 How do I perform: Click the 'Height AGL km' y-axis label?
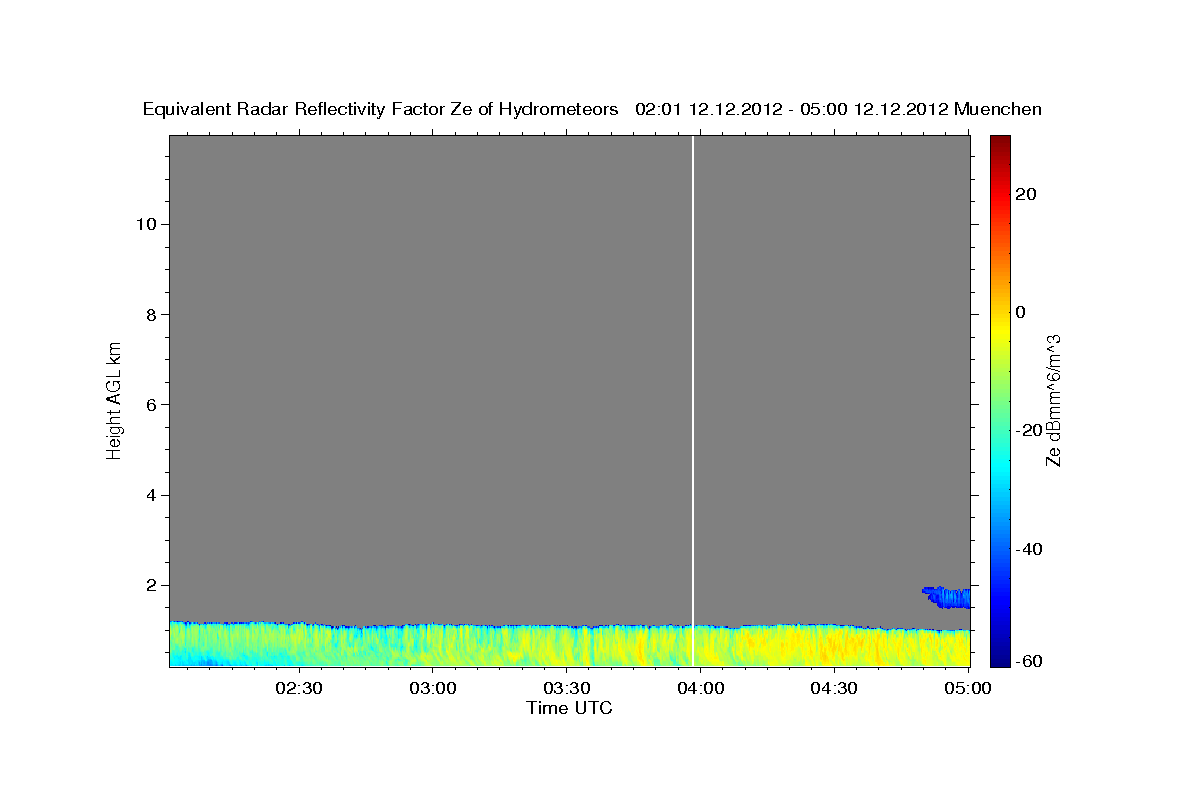114,400
